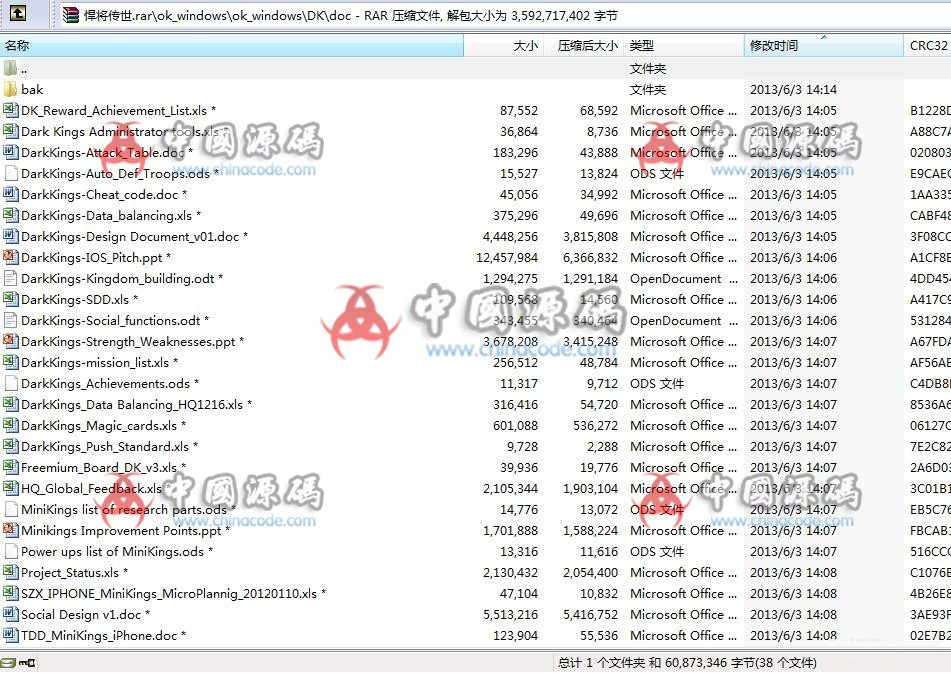Click PowerPoint icon of DarkKings-Strength_Weaknesses.ppt
The height and width of the screenshot is (673, 951).
tap(10, 341)
